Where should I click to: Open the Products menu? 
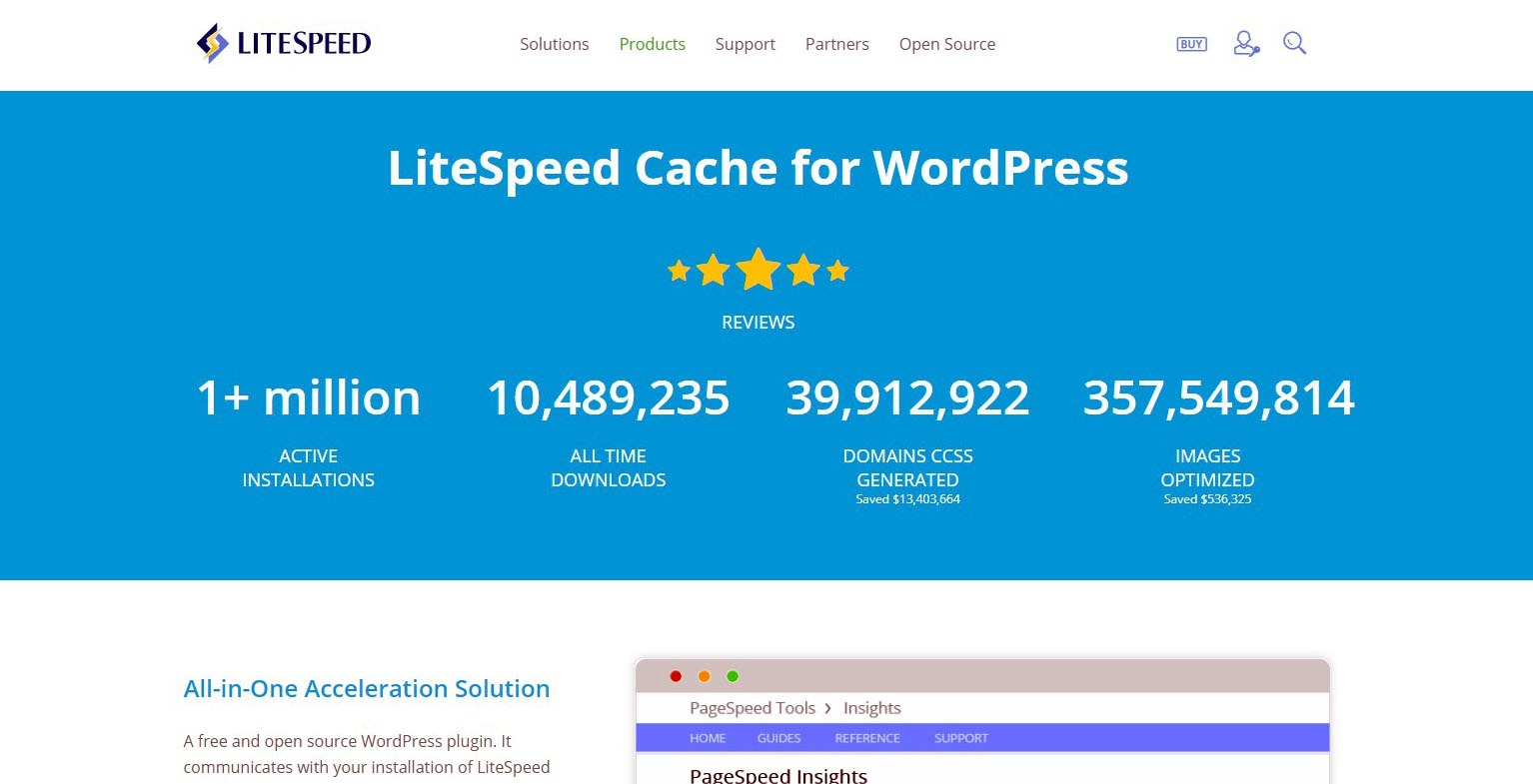653,44
